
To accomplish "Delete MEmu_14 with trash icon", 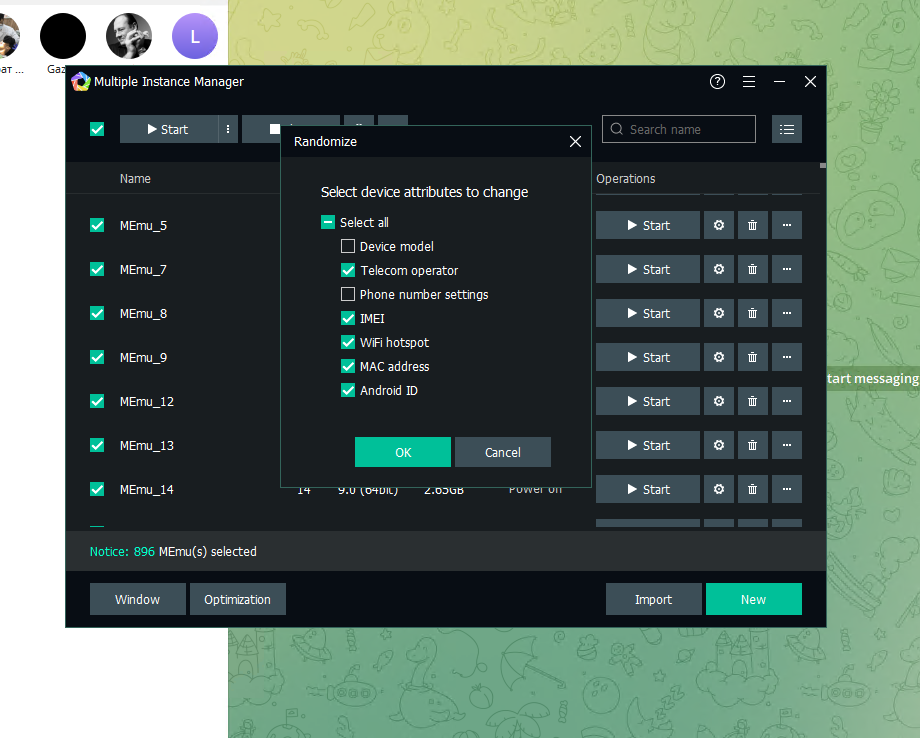I will point(753,489).
